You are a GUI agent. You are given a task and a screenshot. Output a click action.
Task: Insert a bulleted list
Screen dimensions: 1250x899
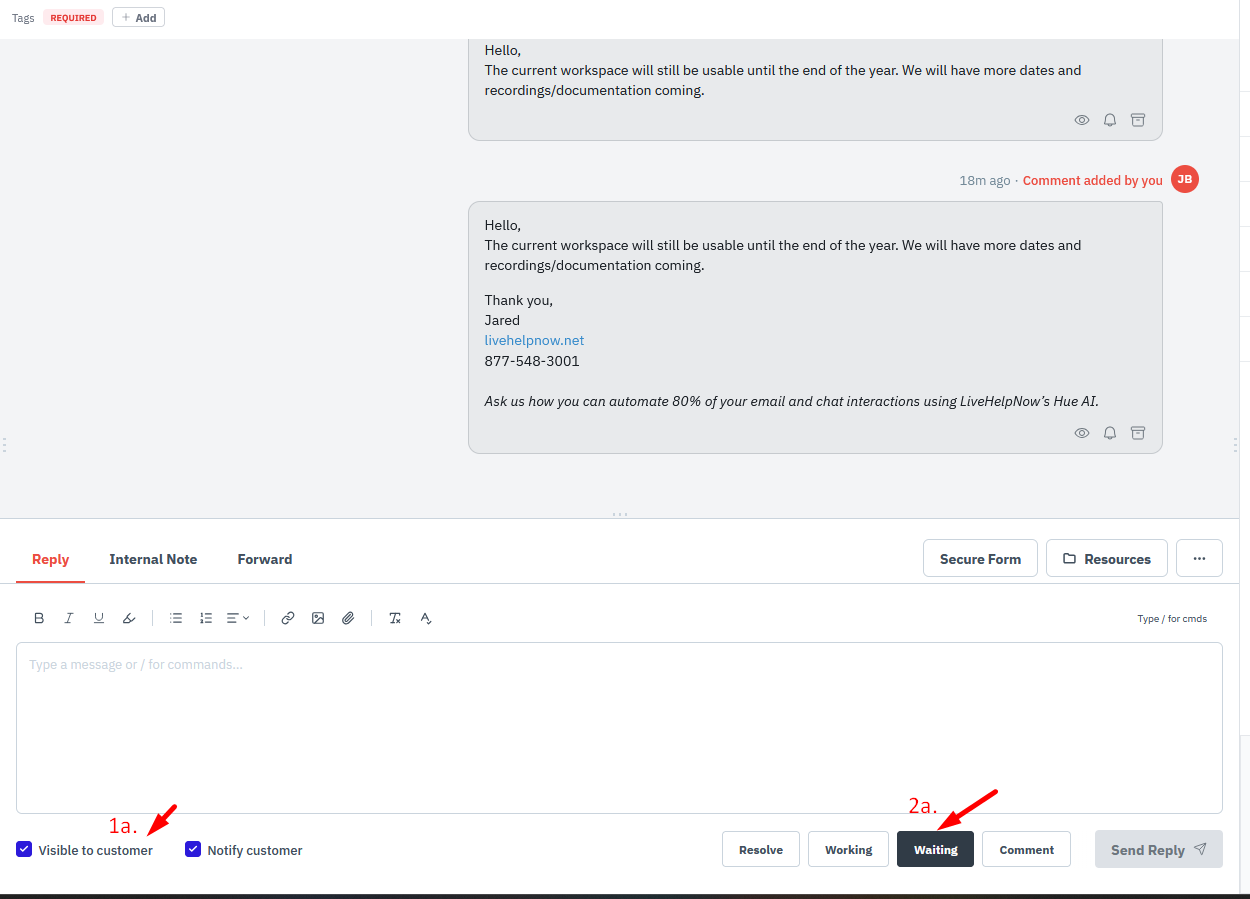point(176,618)
